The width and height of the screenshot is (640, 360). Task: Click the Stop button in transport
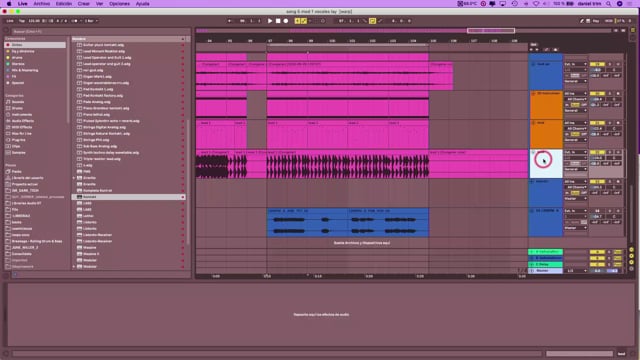click(278, 21)
